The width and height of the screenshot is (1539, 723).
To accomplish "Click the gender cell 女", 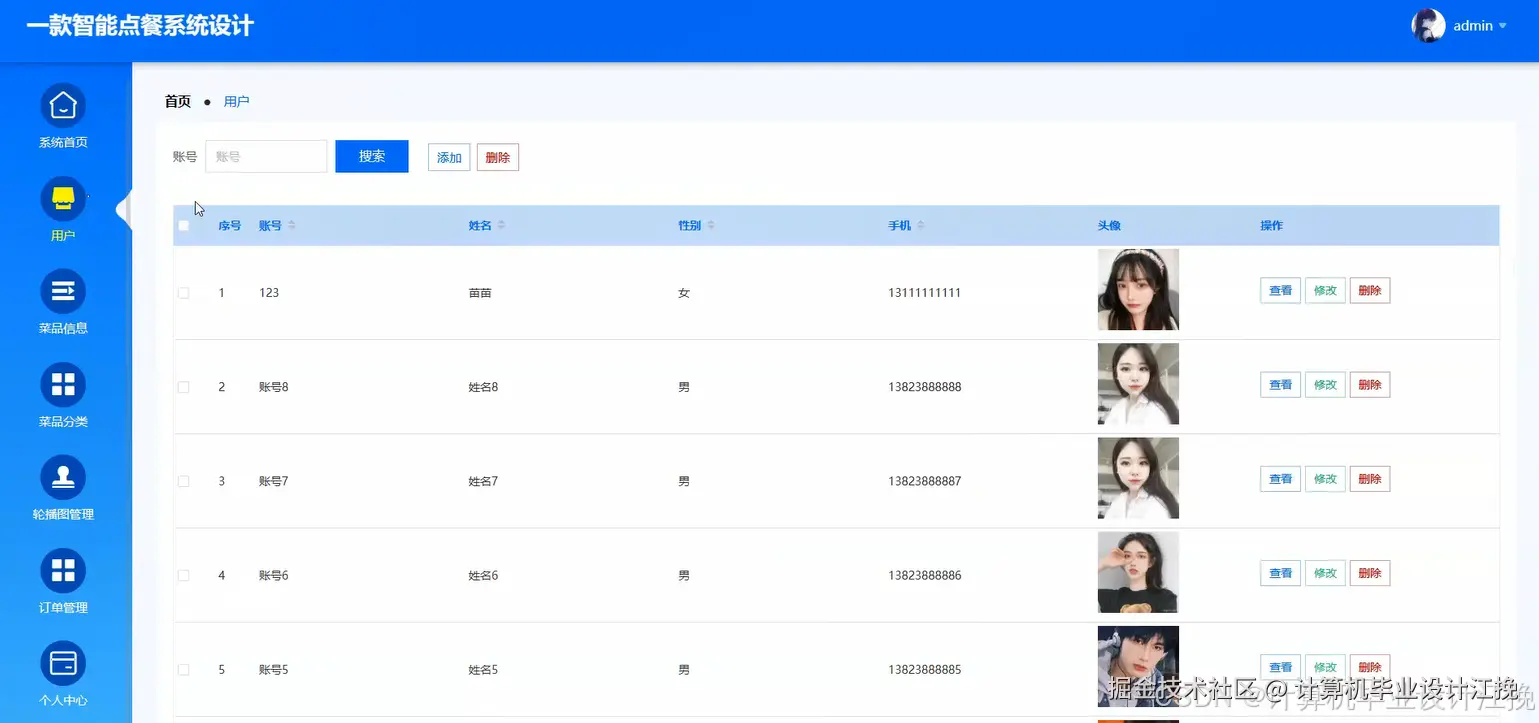I will pyautogui.click(x=684, y=293).
